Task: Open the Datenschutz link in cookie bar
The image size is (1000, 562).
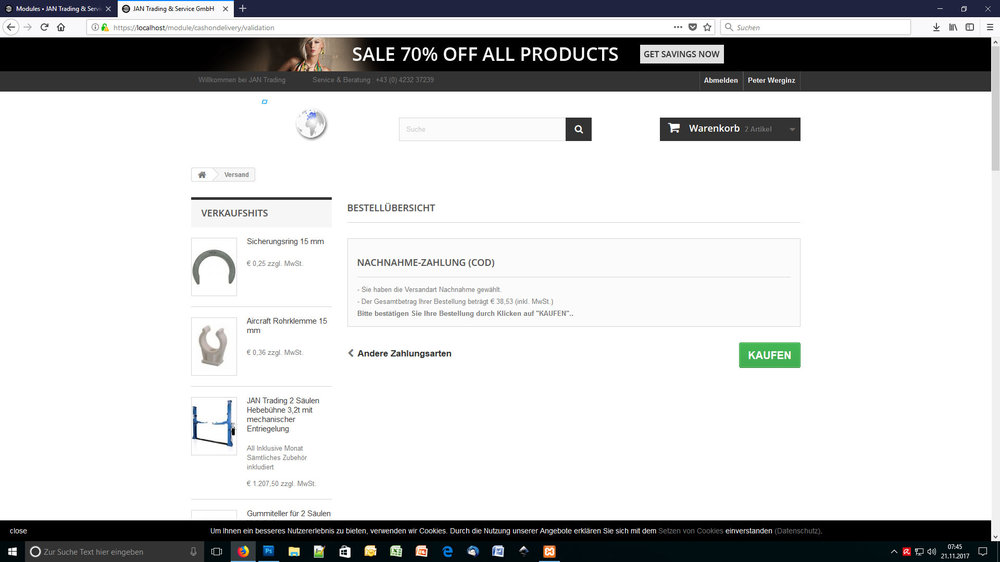Action: (797, 531)
